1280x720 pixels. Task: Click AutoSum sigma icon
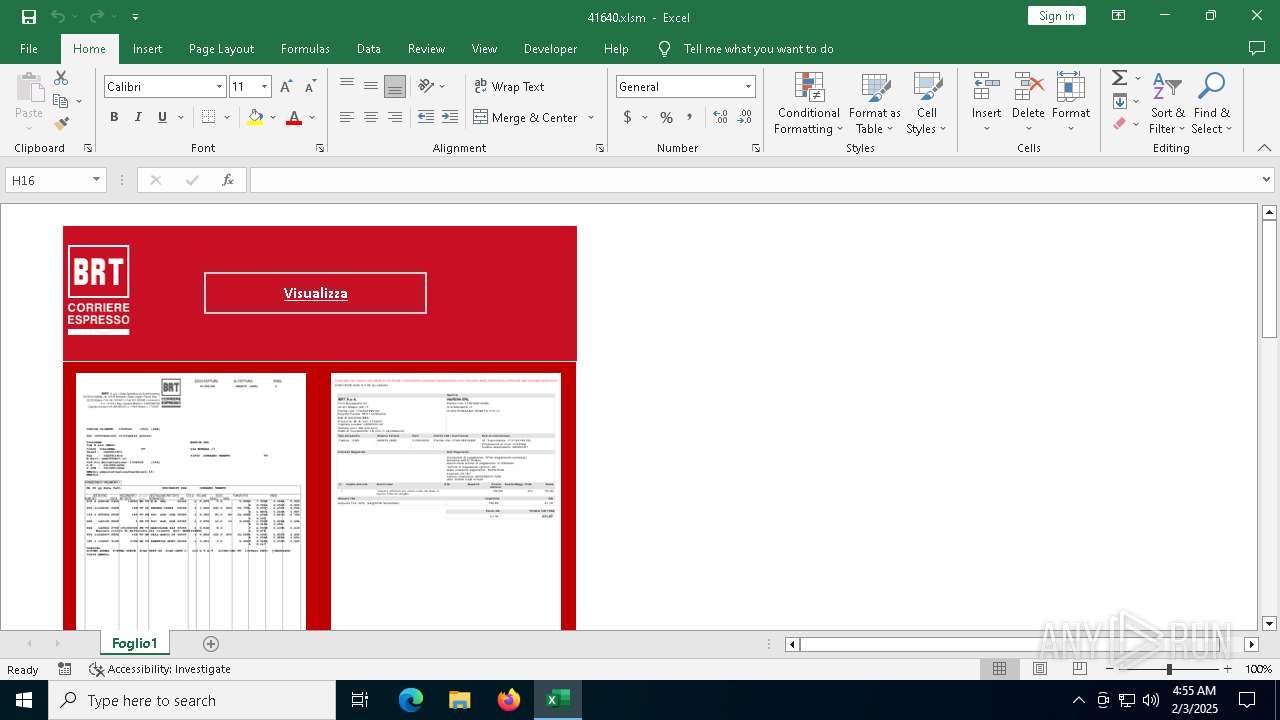pos(1120,78)
